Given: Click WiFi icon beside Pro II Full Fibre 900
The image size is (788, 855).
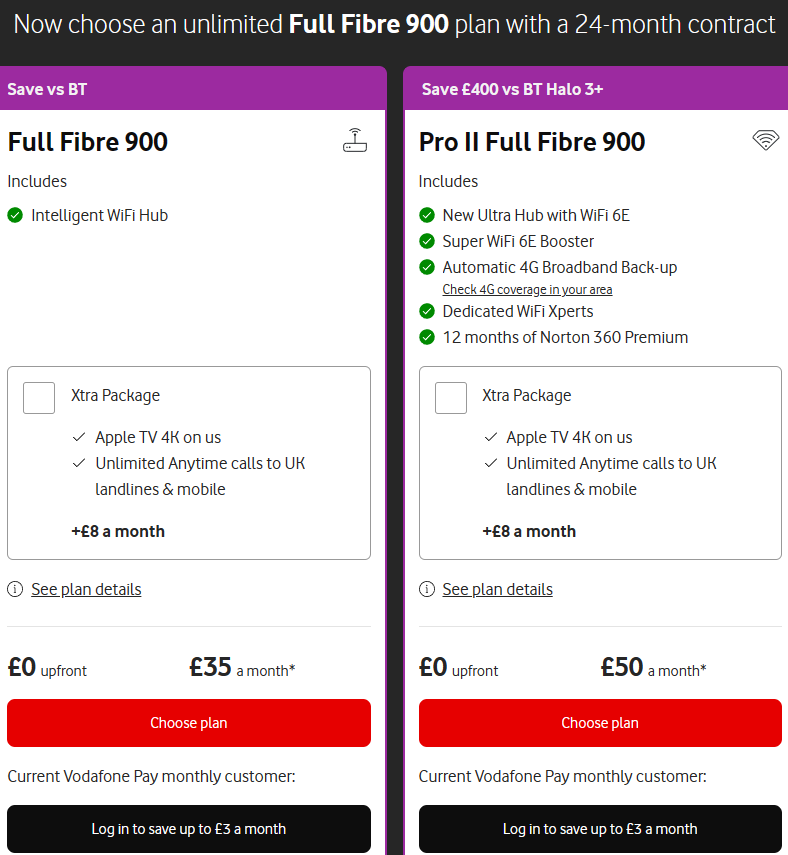Looking at the screenshot, I should pyautogui.click(x=766, y=141).
